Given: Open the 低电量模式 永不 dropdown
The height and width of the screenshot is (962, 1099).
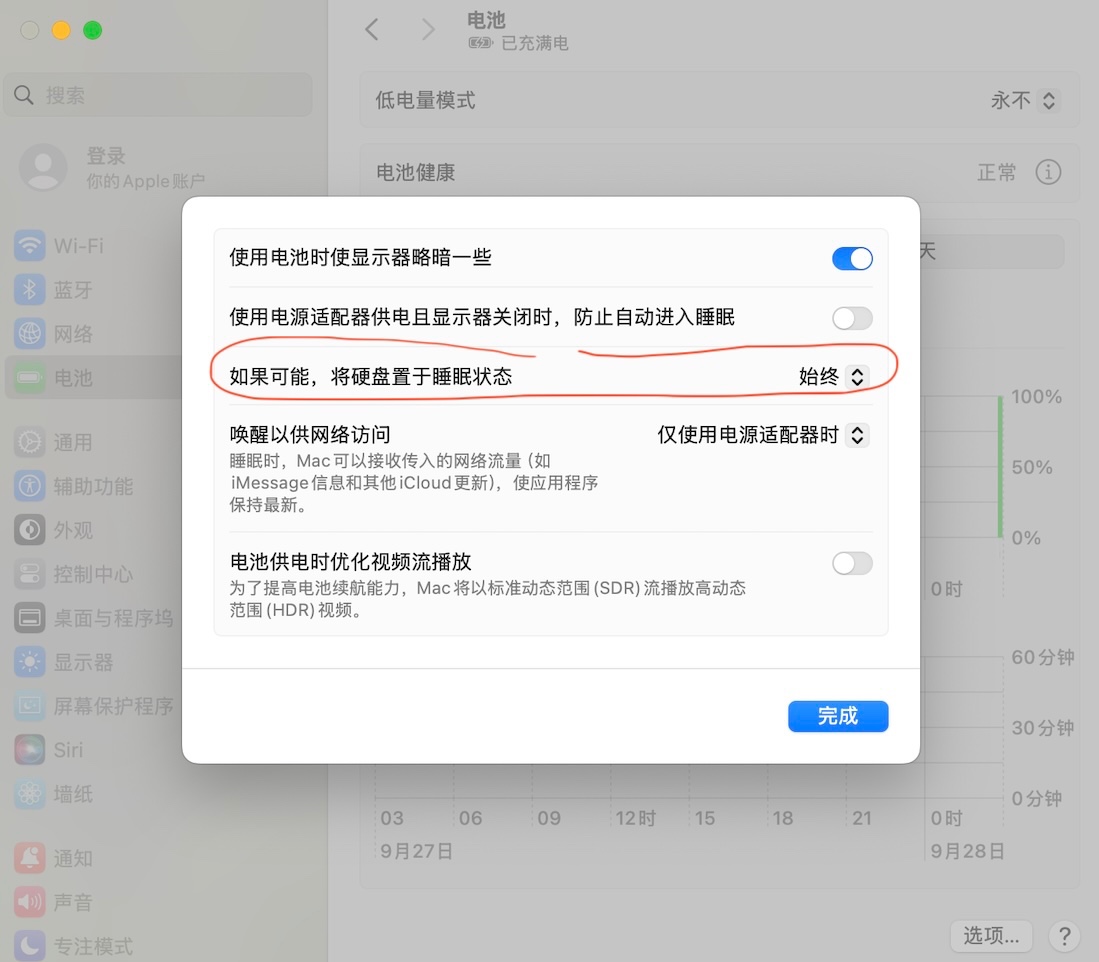Looking at the screenshot, I should click(x=1023, y=101).
